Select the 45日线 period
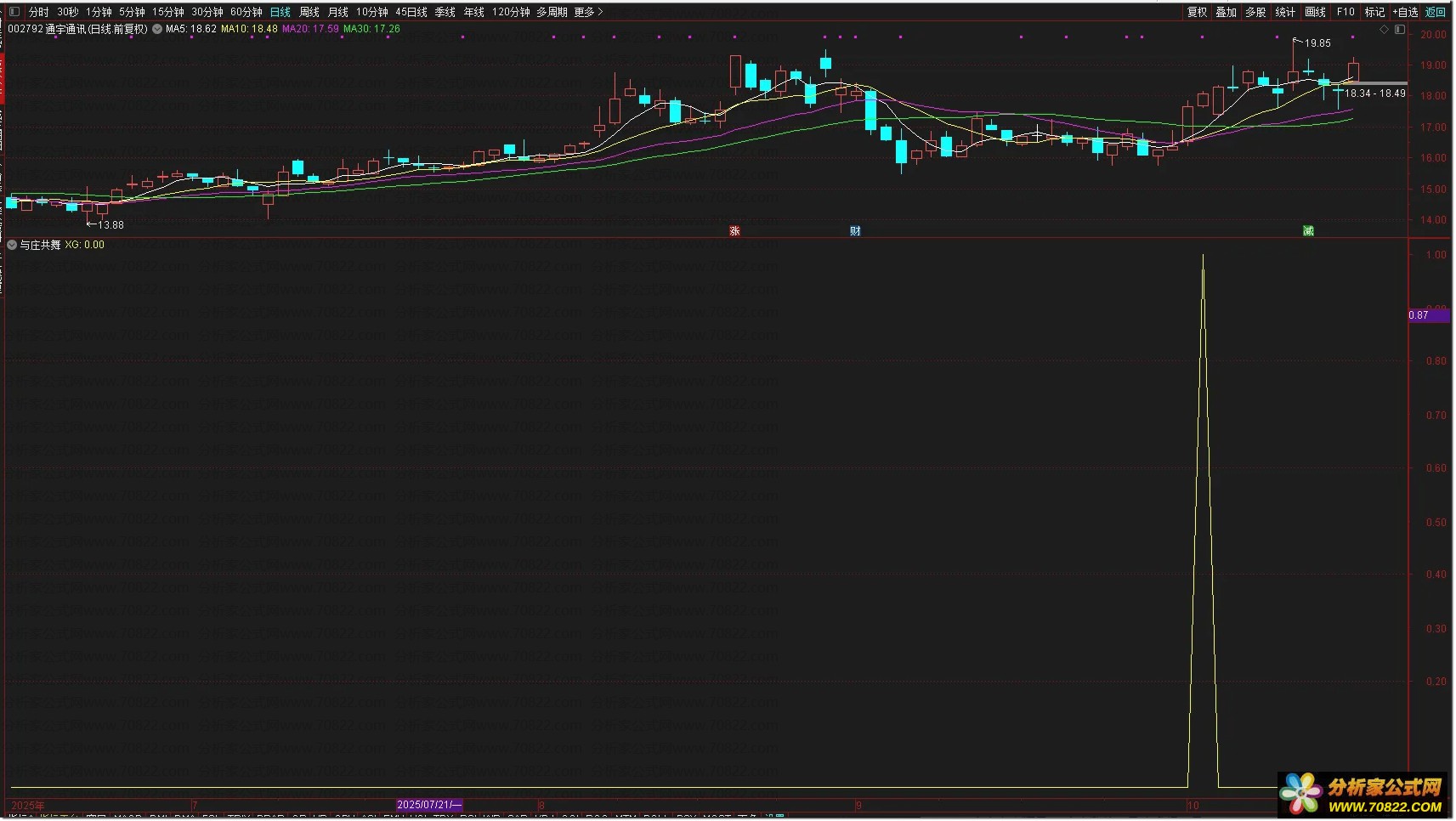1456x821 pixels. click(411, 12)
